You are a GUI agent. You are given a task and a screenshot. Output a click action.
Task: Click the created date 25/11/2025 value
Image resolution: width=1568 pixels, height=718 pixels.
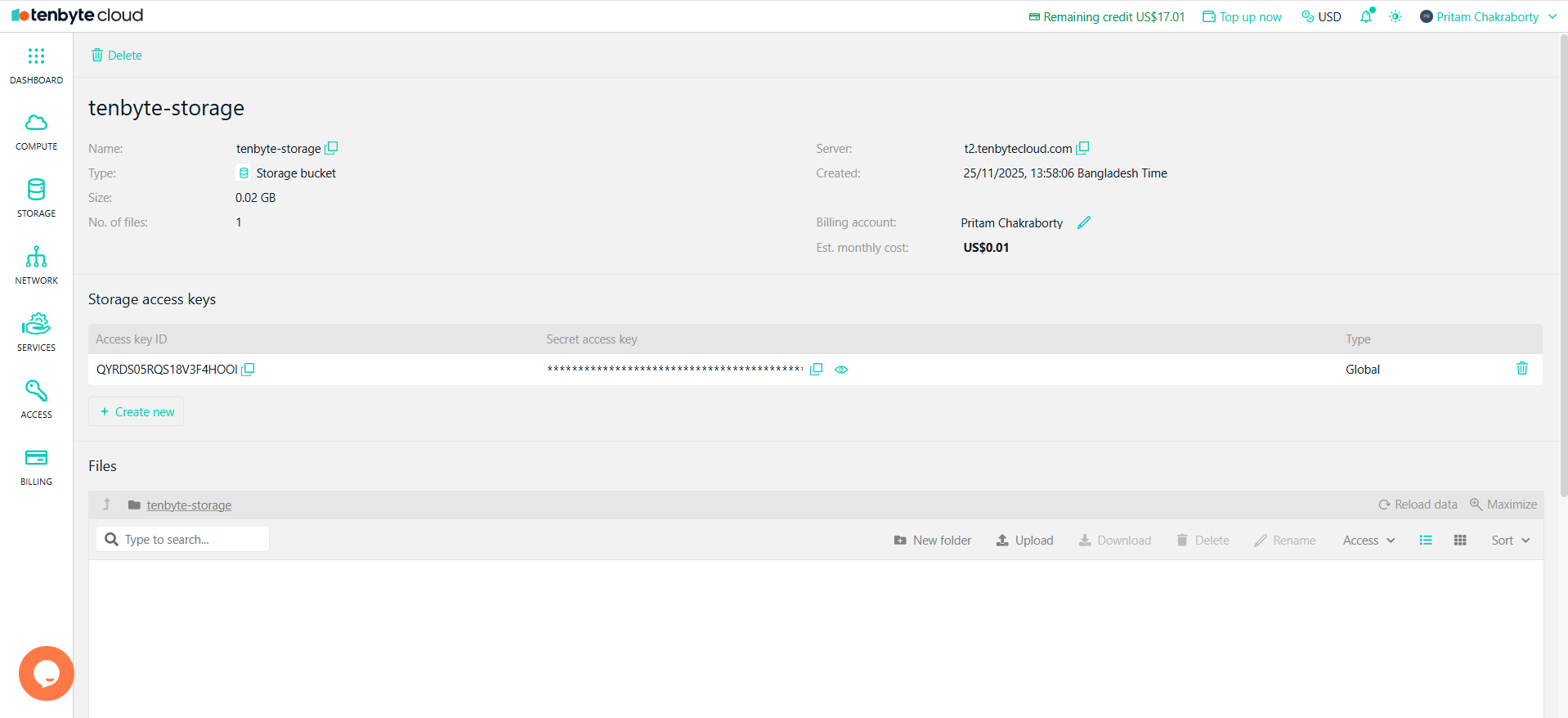tap(1065, 173)
